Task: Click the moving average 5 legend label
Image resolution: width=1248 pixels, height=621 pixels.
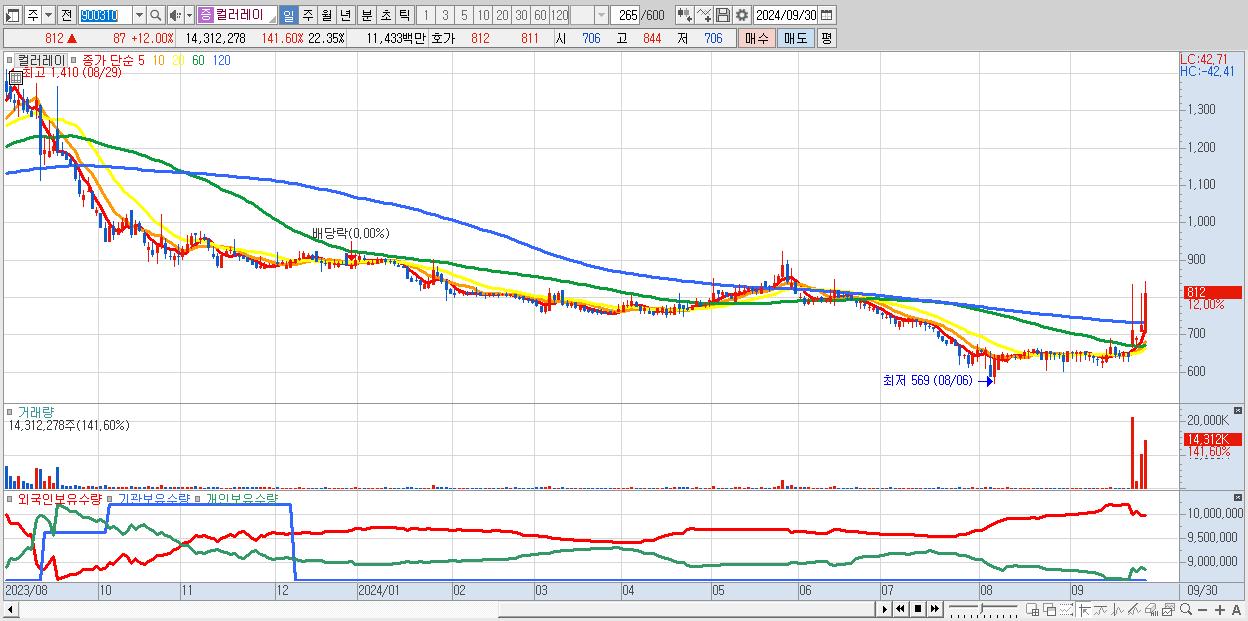Action: tap(141, 60)
